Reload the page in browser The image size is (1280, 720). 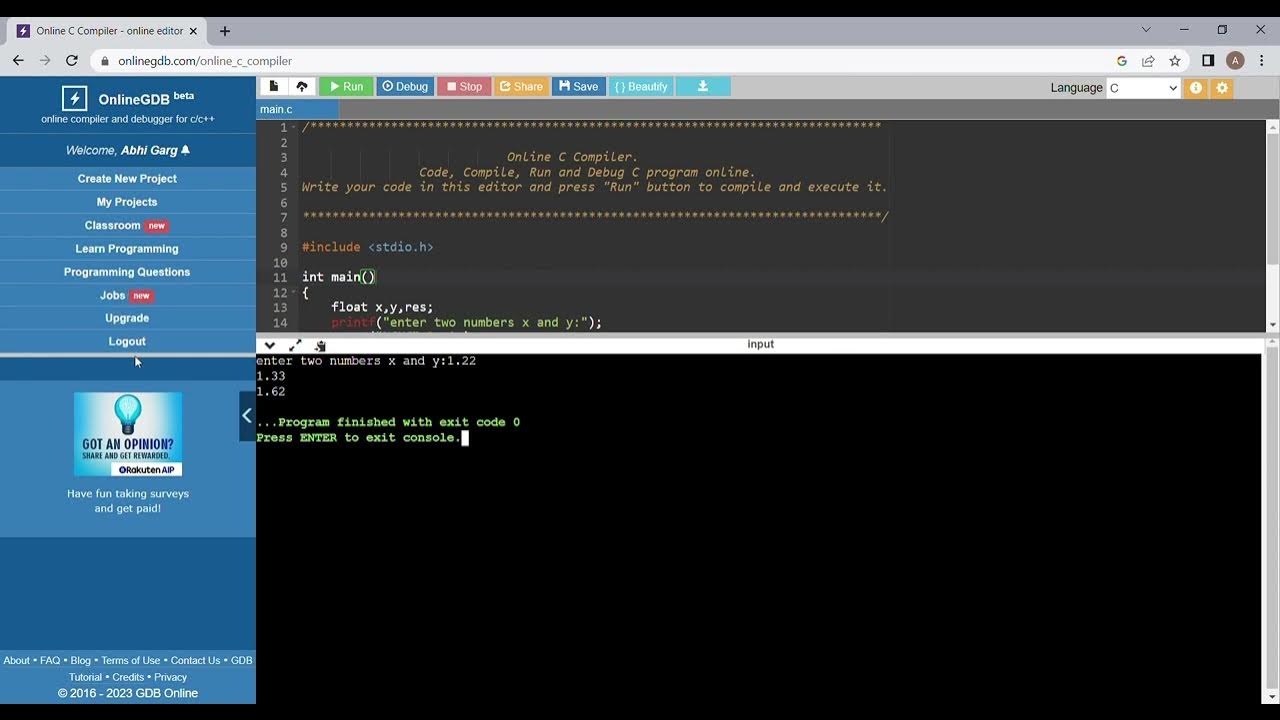[72, 60]
